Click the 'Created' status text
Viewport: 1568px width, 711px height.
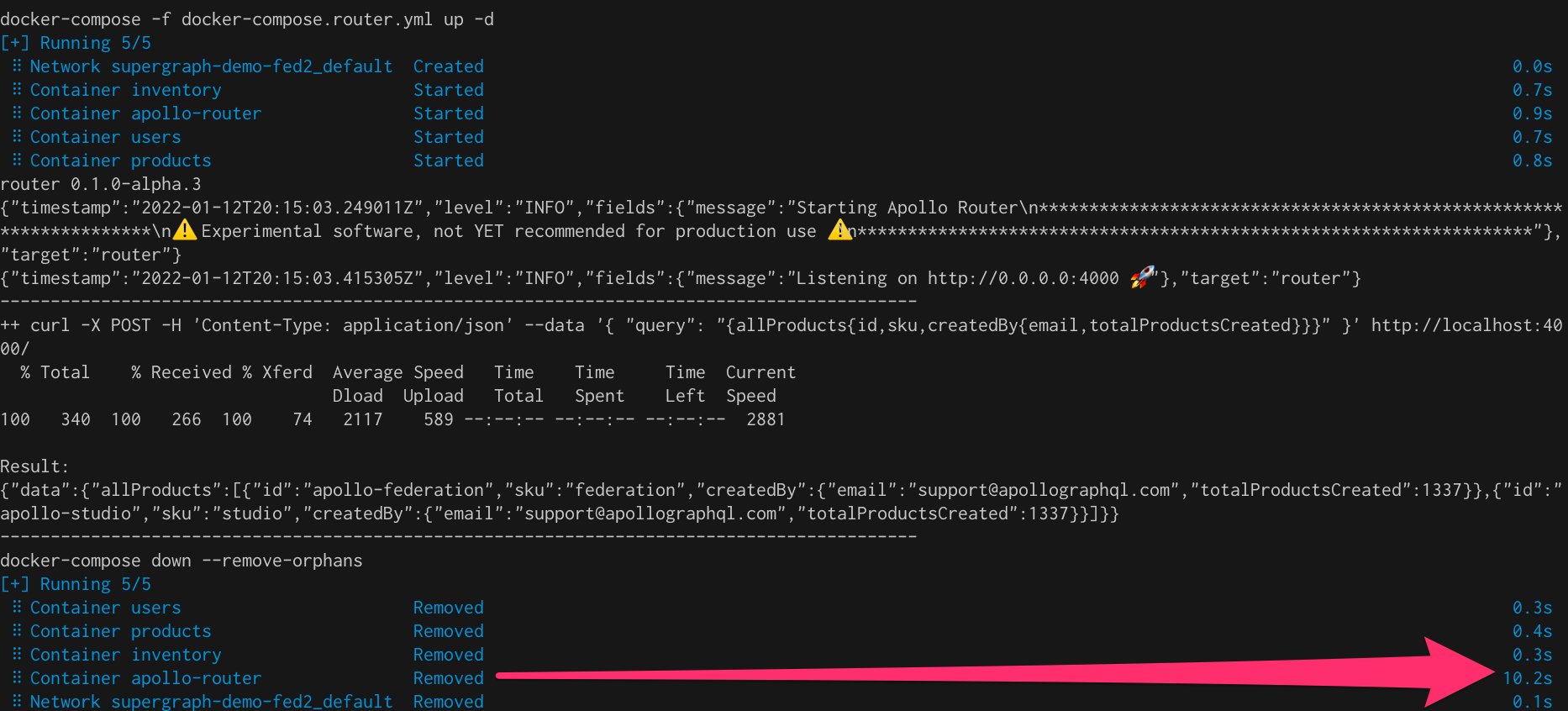tap(448, 66)
